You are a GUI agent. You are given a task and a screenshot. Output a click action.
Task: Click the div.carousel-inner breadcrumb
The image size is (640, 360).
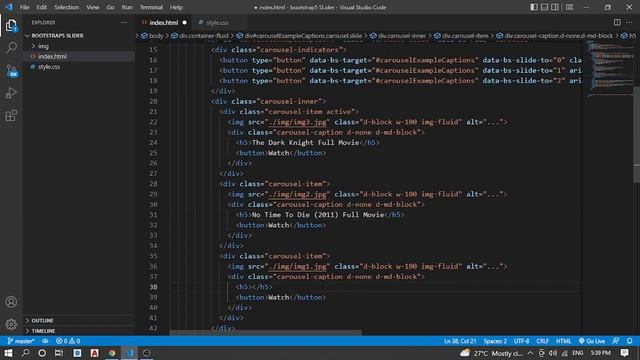pyautogui.click(x=402, y=36)
